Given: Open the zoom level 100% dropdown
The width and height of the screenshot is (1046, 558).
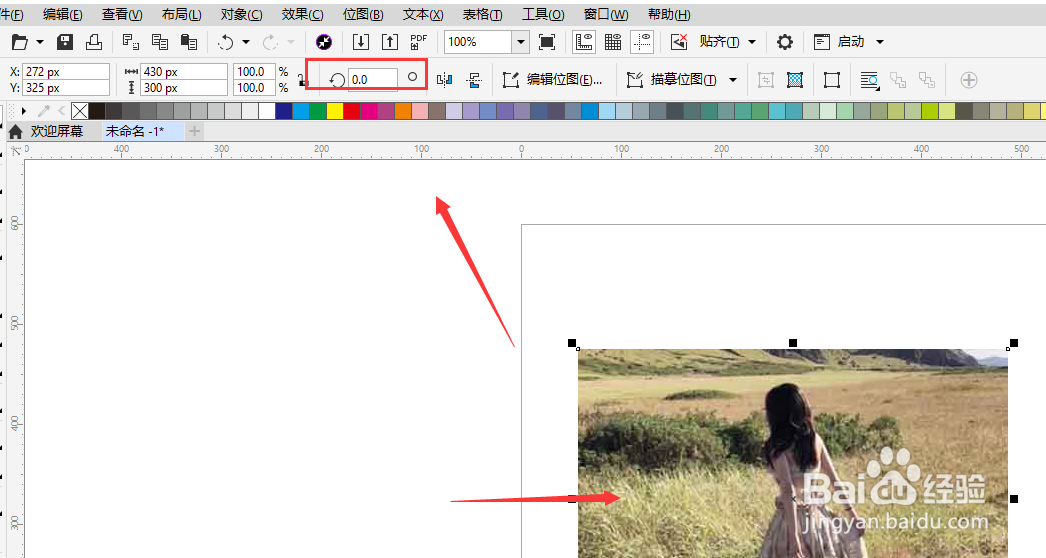Looking at the screenshot, I should click(x=521, y=42).
